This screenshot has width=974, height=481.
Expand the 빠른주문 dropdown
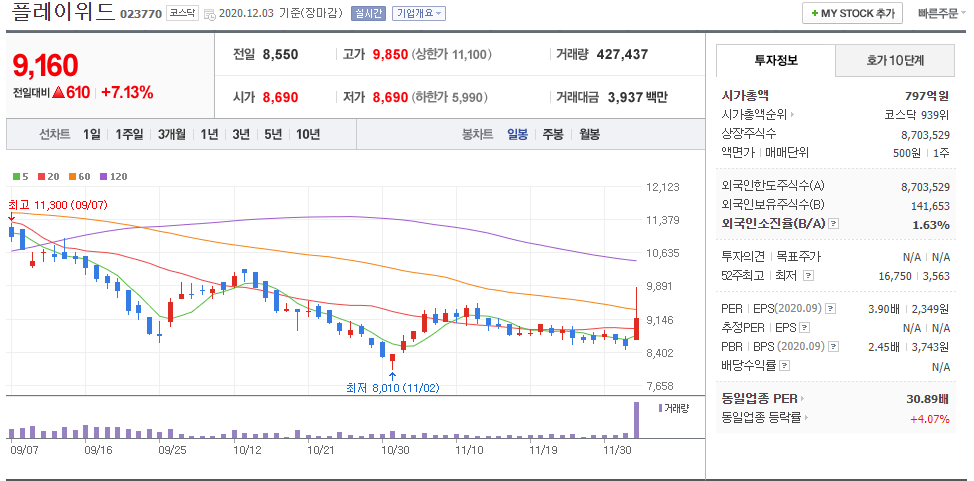(942, 13)
